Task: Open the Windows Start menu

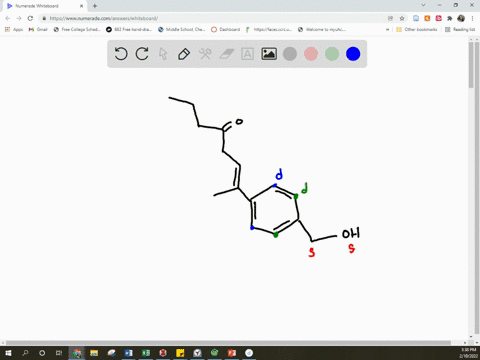Action: (x=8, y=353)
